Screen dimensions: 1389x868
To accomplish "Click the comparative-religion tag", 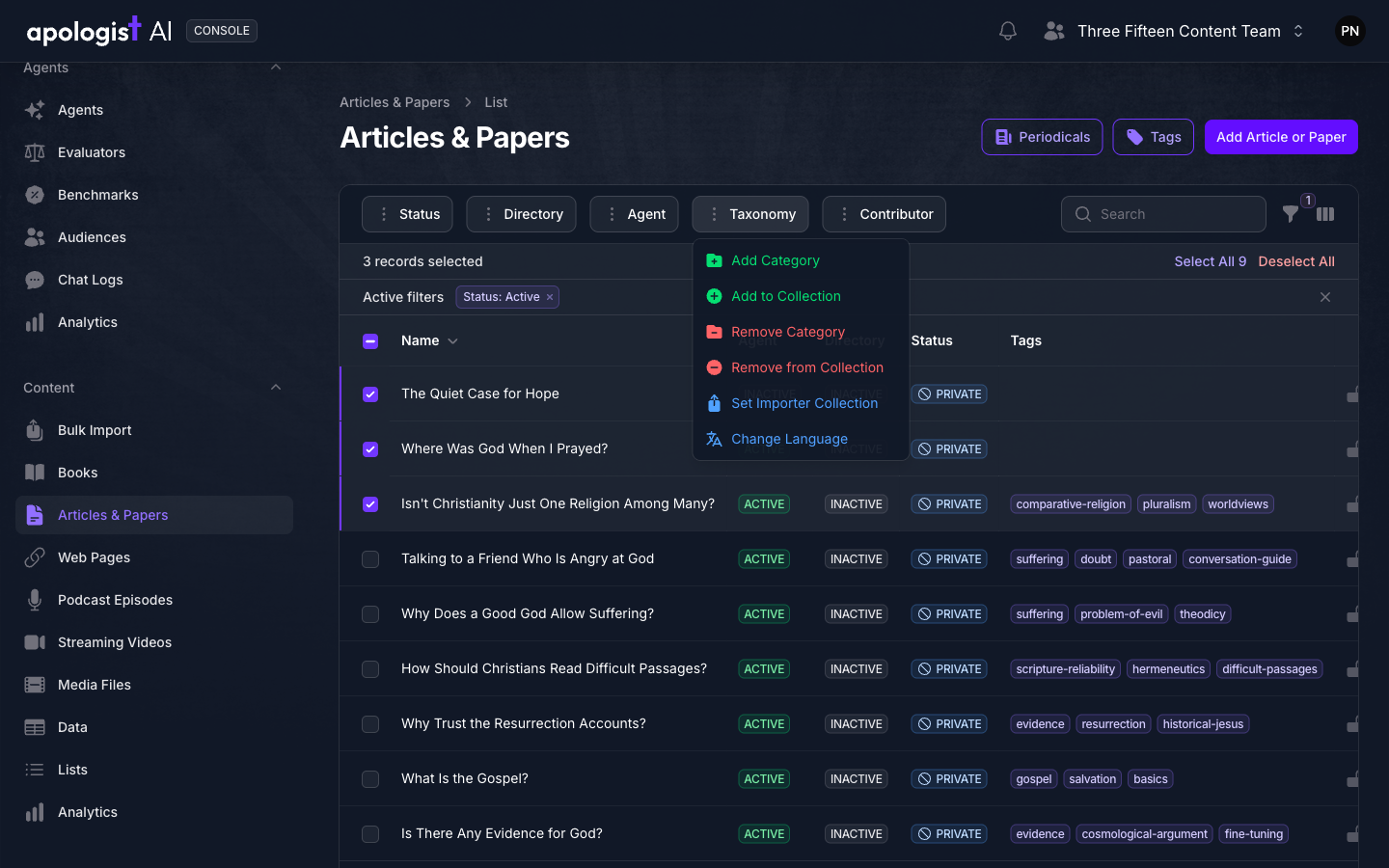I will coord(1071,504).
